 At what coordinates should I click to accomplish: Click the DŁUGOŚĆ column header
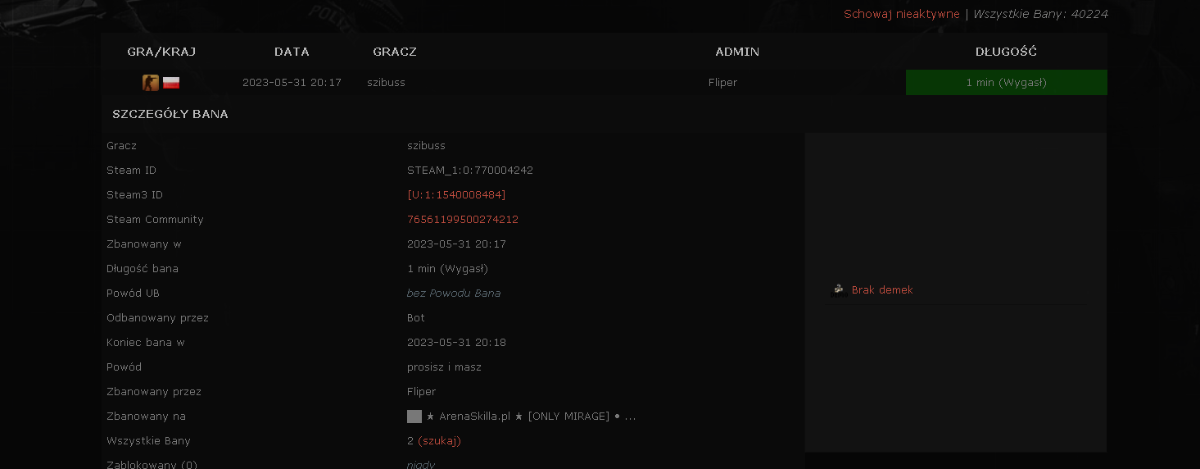click(1006, 52)
